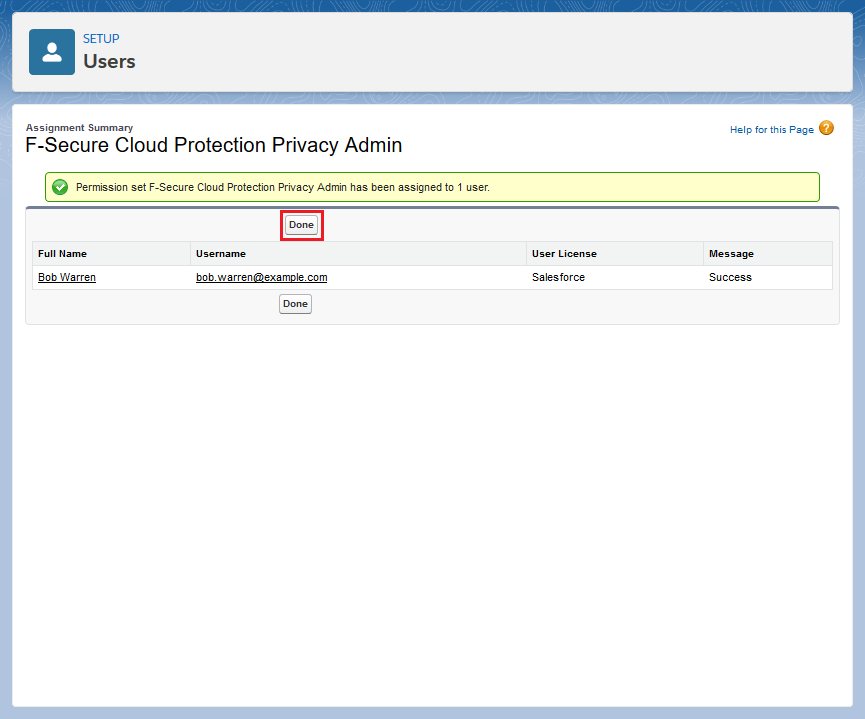Click the Done button above the table
Image resolution: width=865 pixels, height=719 pixels.
tap(301, 225)
